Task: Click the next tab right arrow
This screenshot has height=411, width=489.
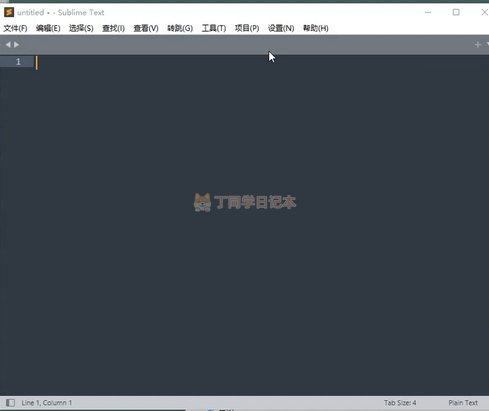Action: (16, 44)
